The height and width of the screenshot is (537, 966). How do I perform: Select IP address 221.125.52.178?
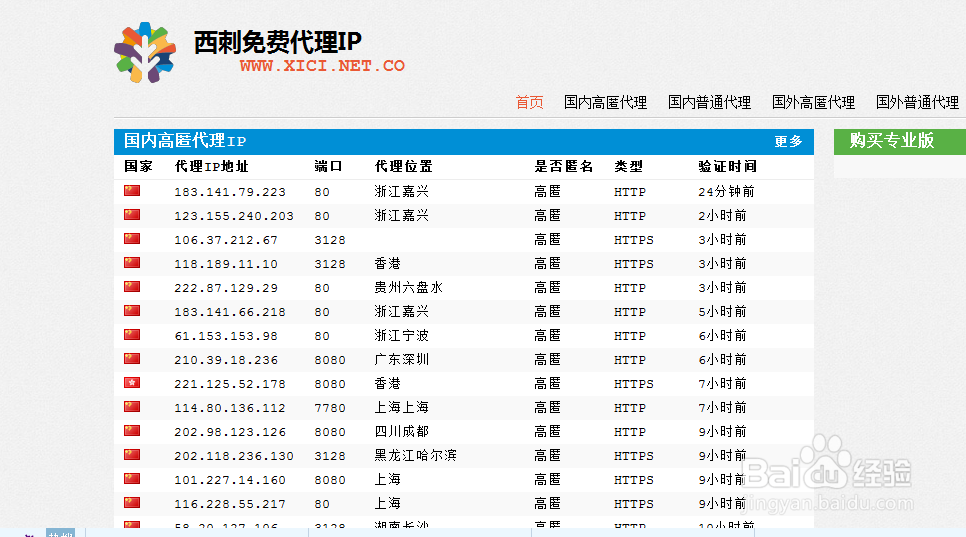click(x=230, y=384)
